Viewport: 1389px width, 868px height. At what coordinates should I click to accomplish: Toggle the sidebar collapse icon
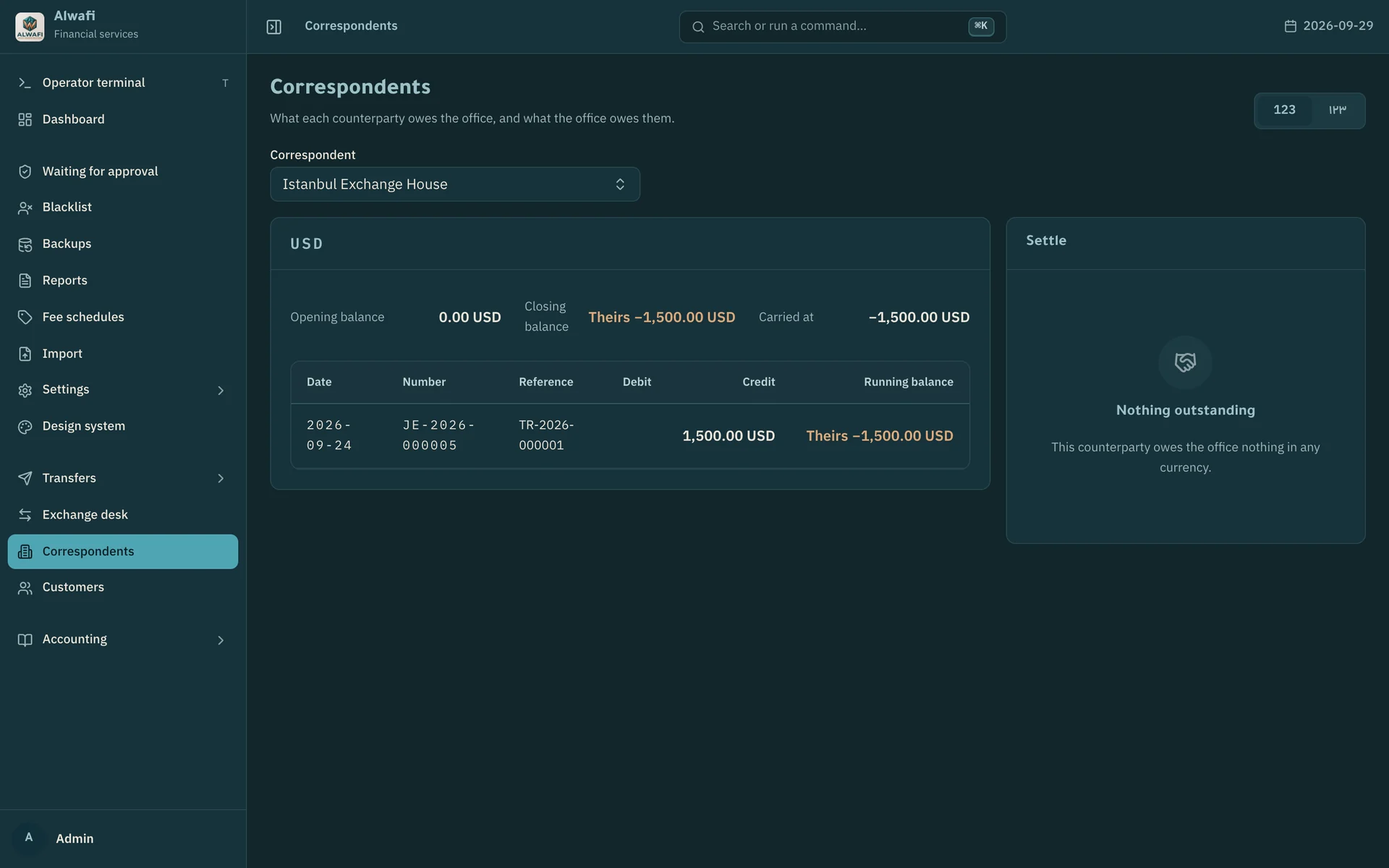tap(273, 27)
